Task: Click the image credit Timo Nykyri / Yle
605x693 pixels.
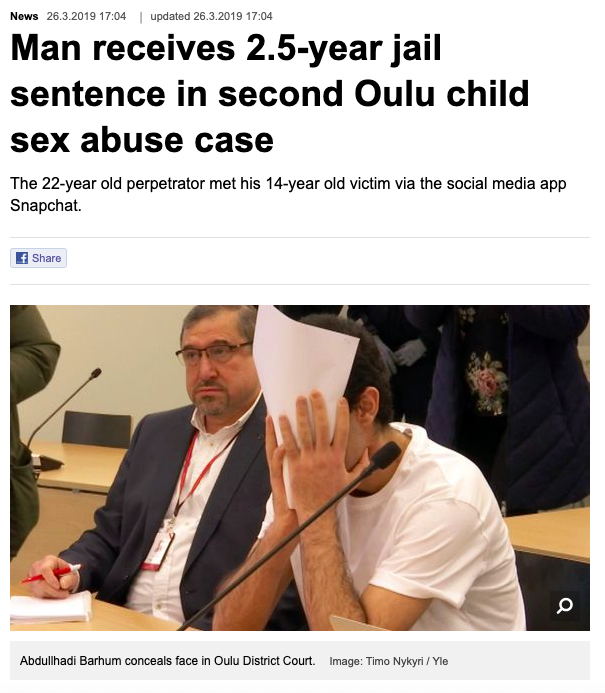Action: [388, 661]
